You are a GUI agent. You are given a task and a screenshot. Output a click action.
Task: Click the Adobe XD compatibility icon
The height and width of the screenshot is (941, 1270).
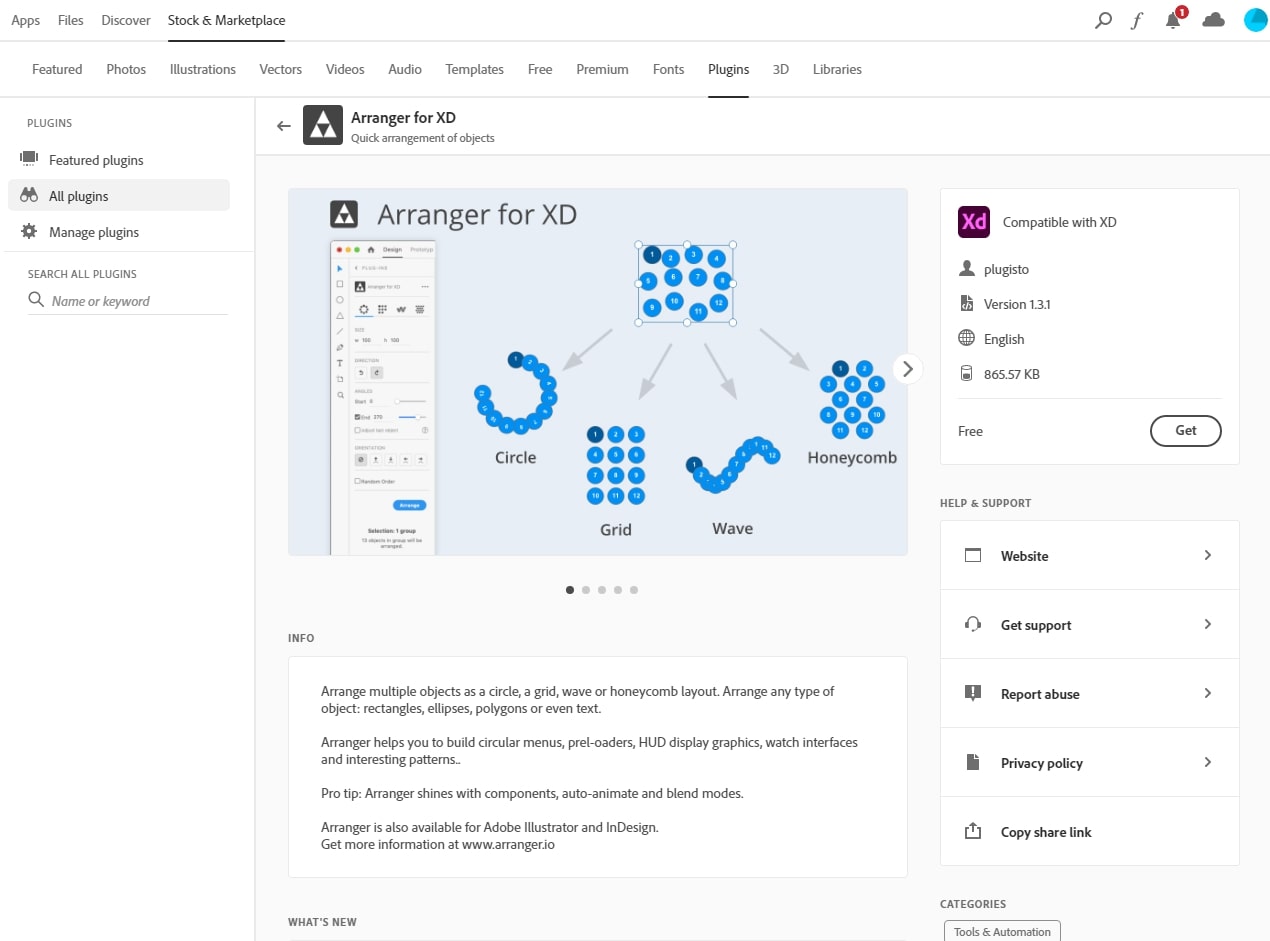[x=974, y=222]
